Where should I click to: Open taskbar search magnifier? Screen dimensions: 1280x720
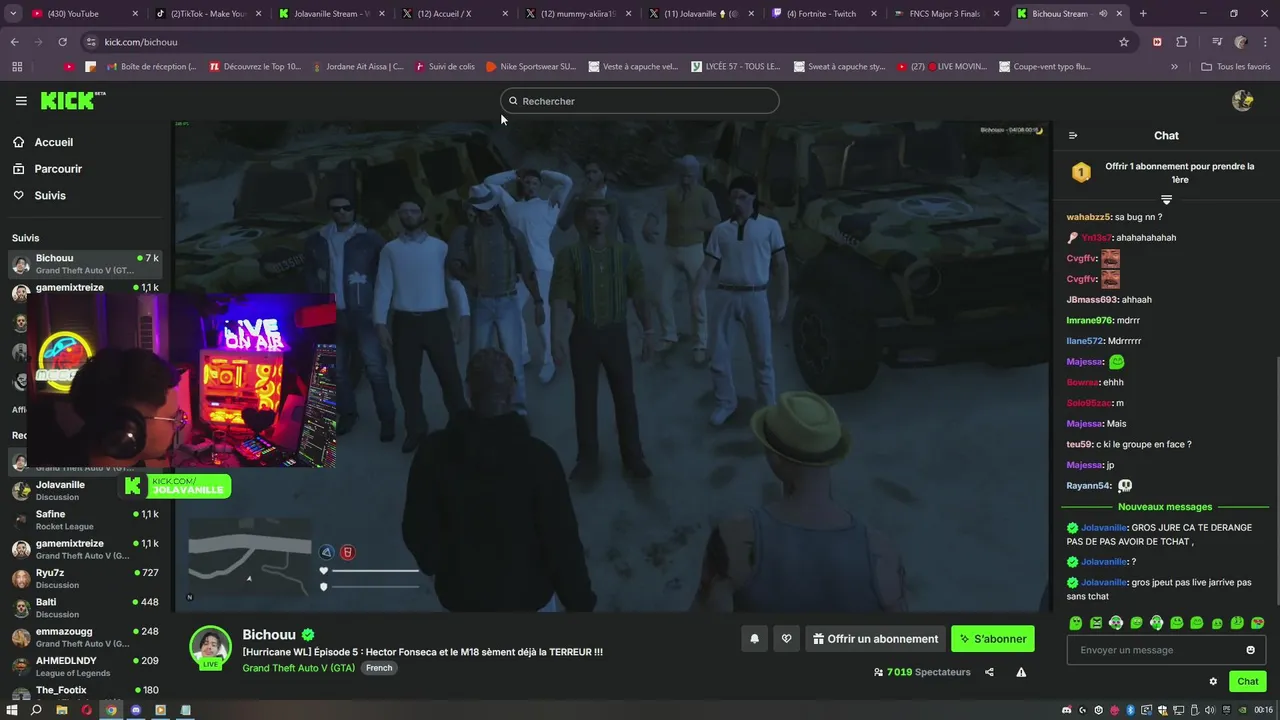36,710
